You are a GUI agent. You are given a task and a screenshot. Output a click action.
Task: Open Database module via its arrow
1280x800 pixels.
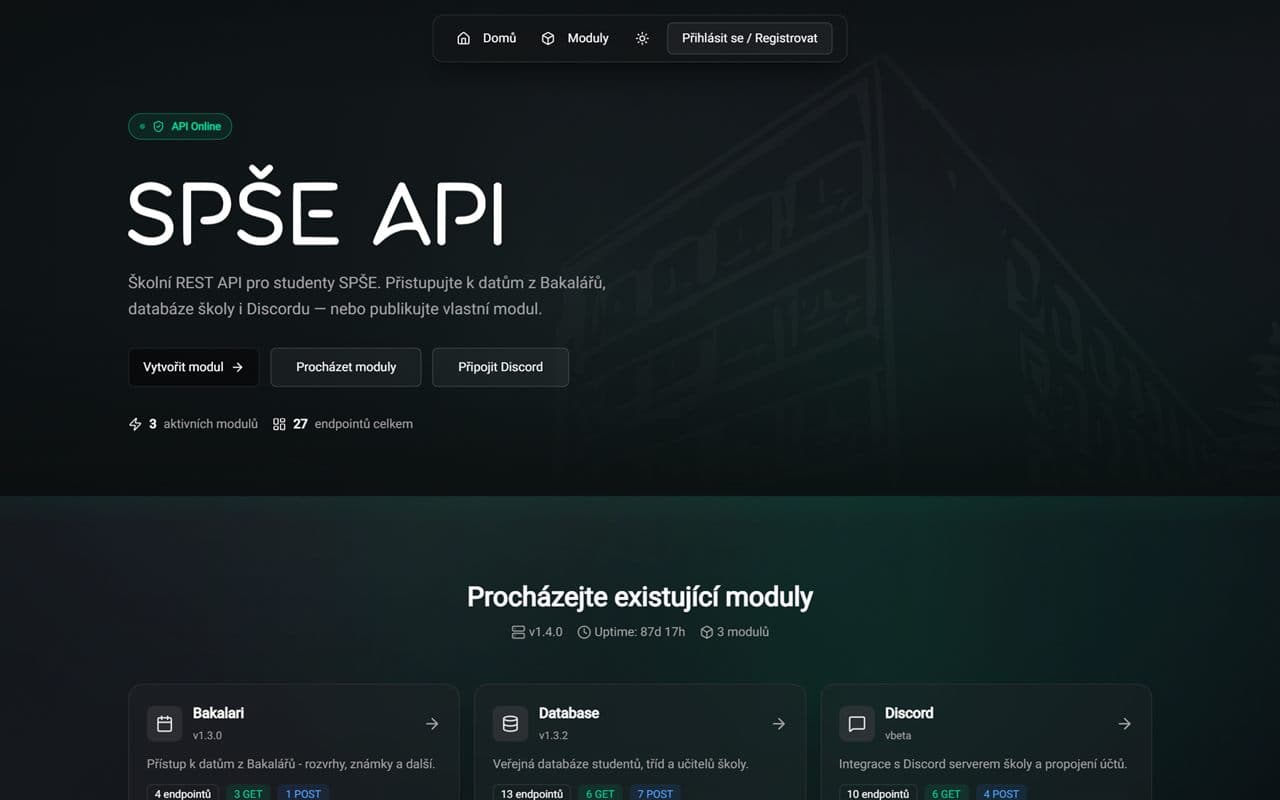[779, 724]
